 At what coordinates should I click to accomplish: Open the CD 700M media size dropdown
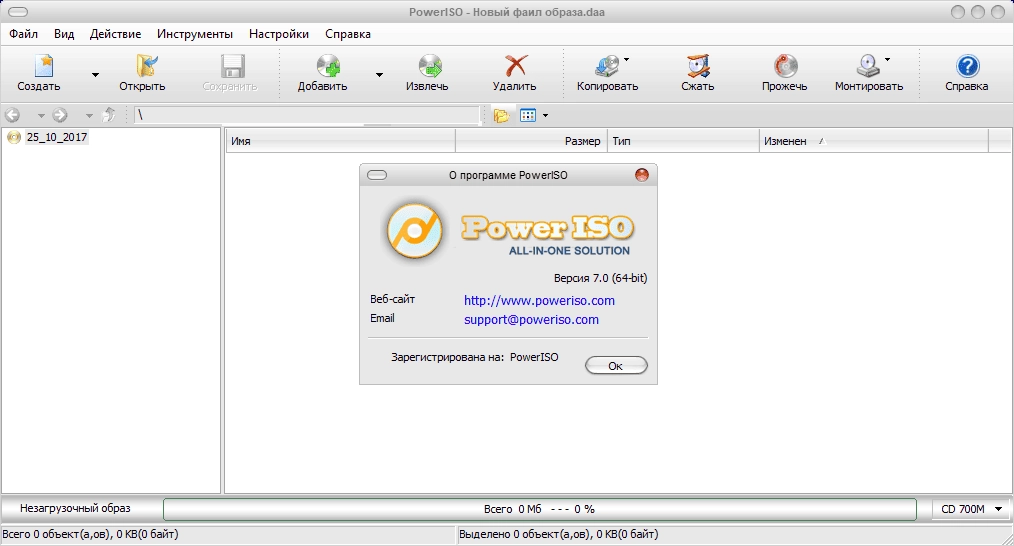coord(972,509)
